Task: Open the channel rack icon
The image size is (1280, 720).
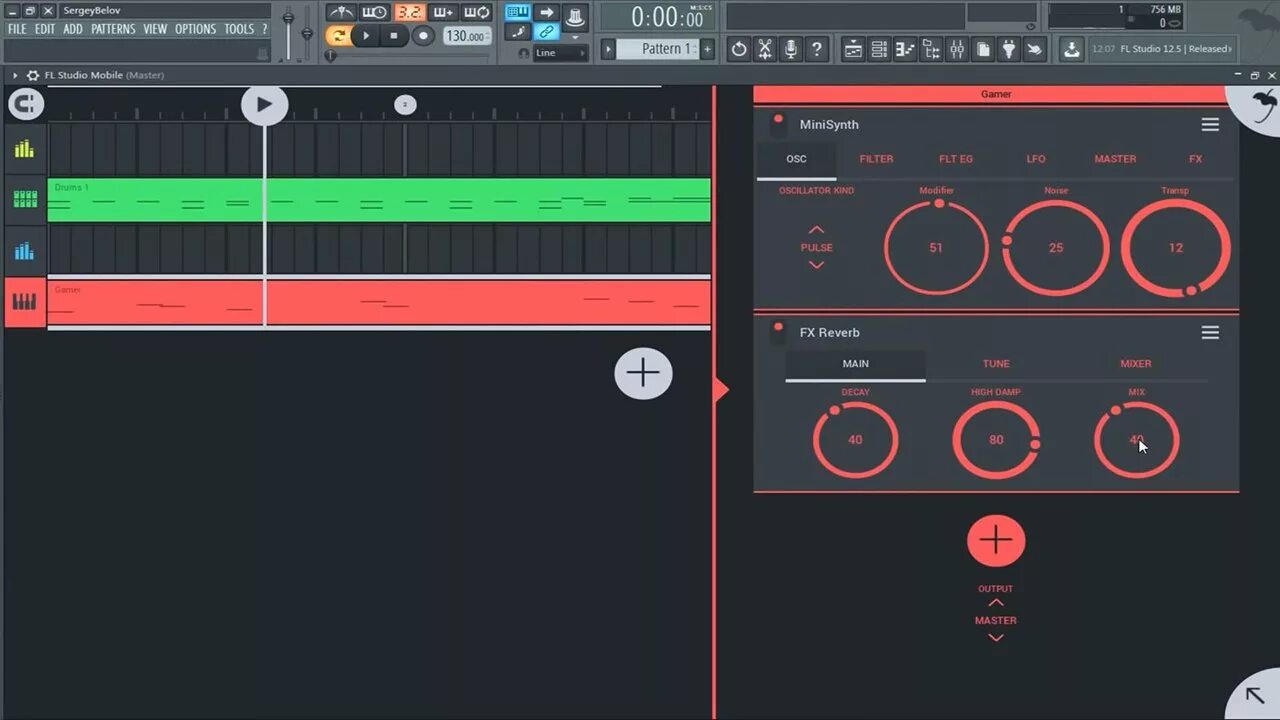Action: (879, 49)
